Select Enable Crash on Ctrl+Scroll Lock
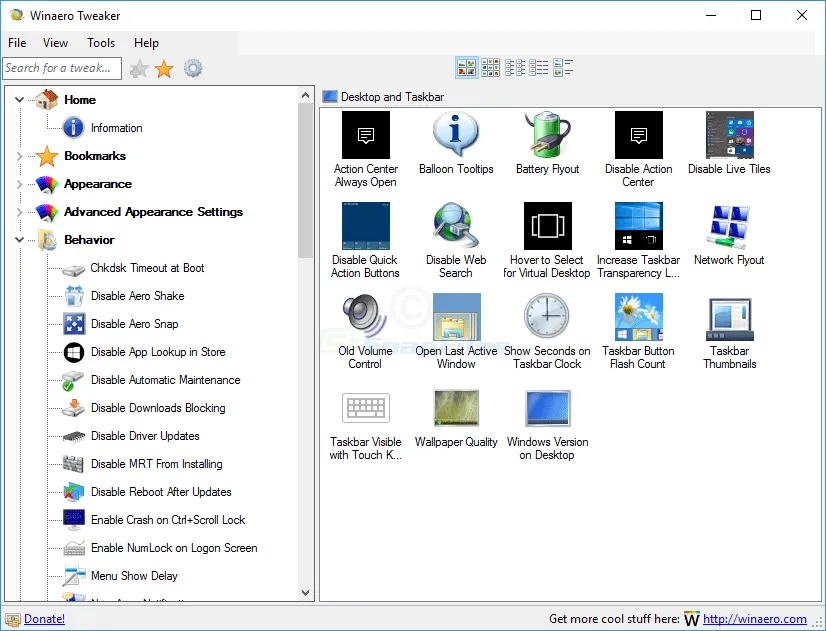Image resolution: width=826 pixels, height=631 pixels. click(x=168, y=520)
